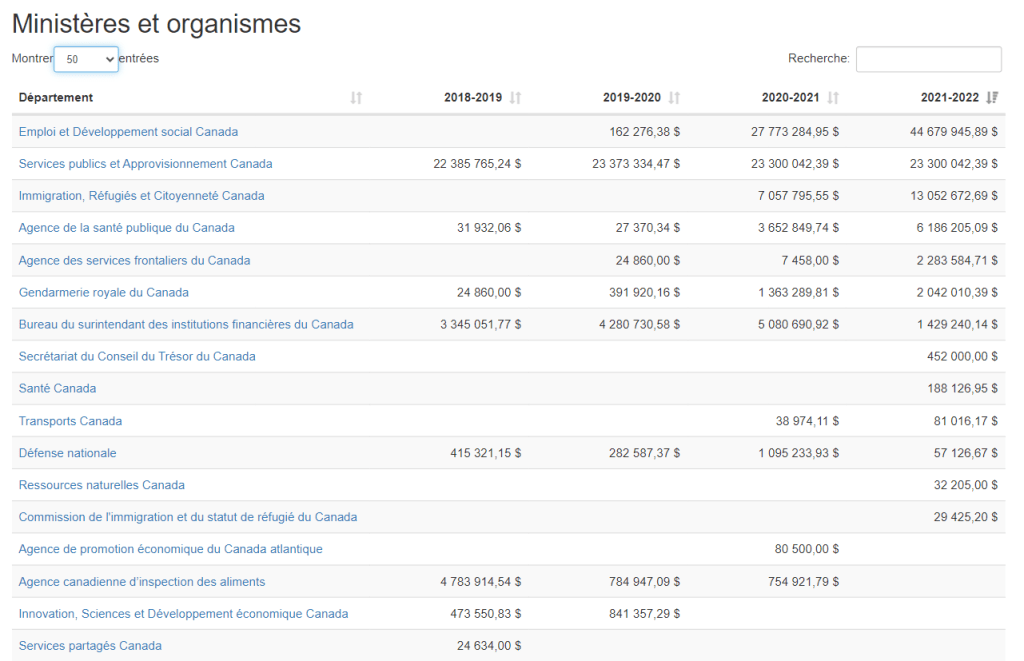1024x661 pixels.
Task: Click the sort icon beside Département header
Action: point(356,98)
